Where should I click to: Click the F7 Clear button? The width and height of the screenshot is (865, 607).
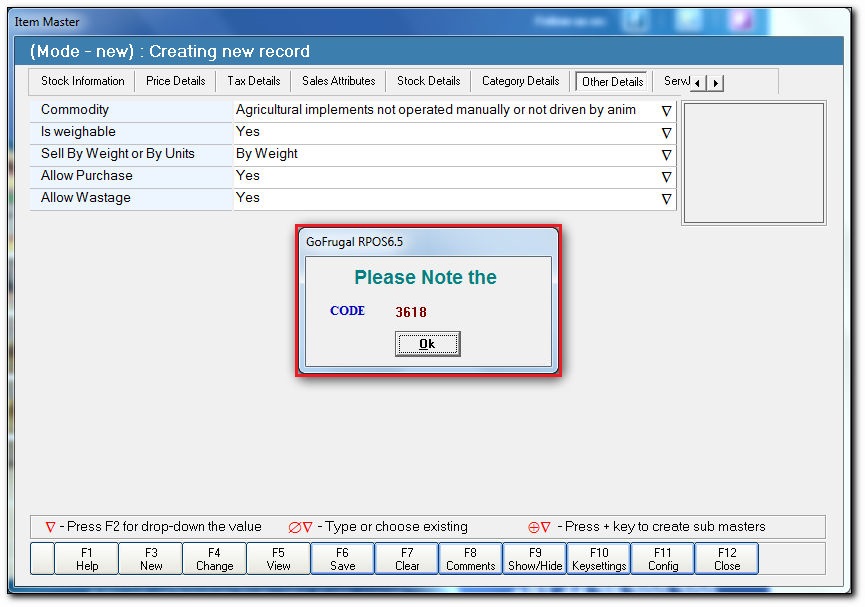pos(407,559)
